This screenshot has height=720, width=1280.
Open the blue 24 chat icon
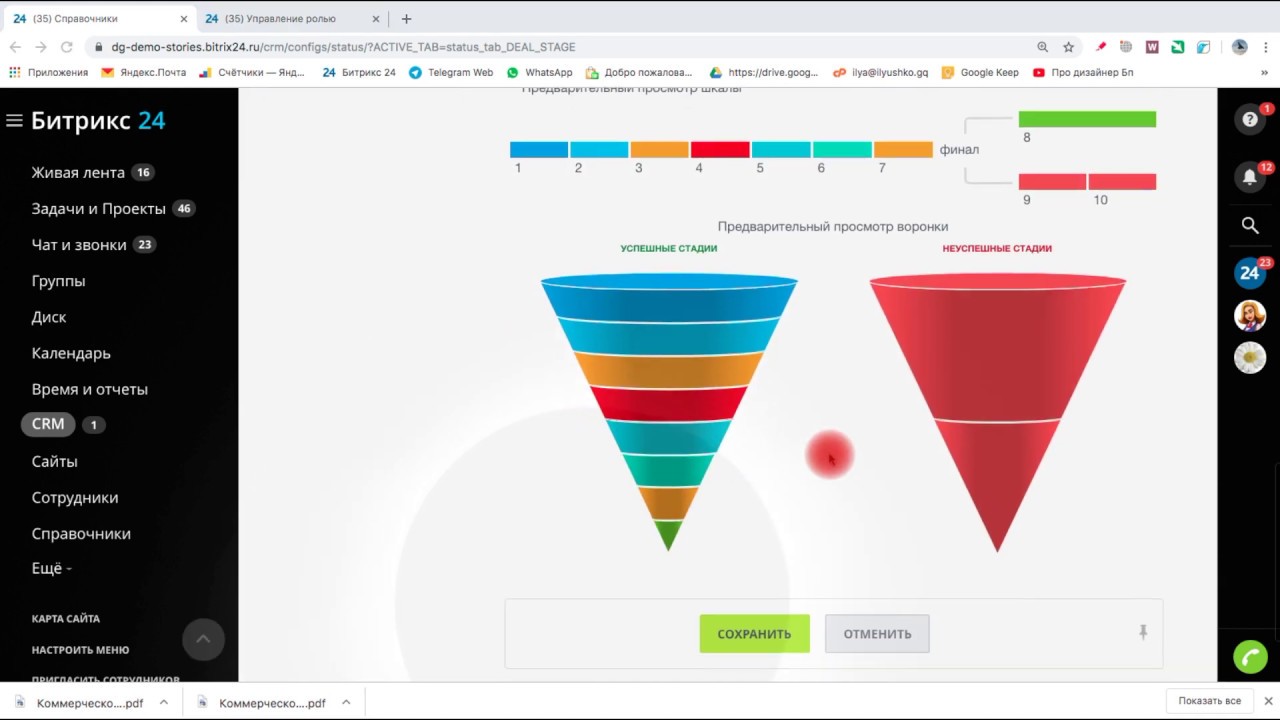pyautogui.click(x=1250, y=272)
